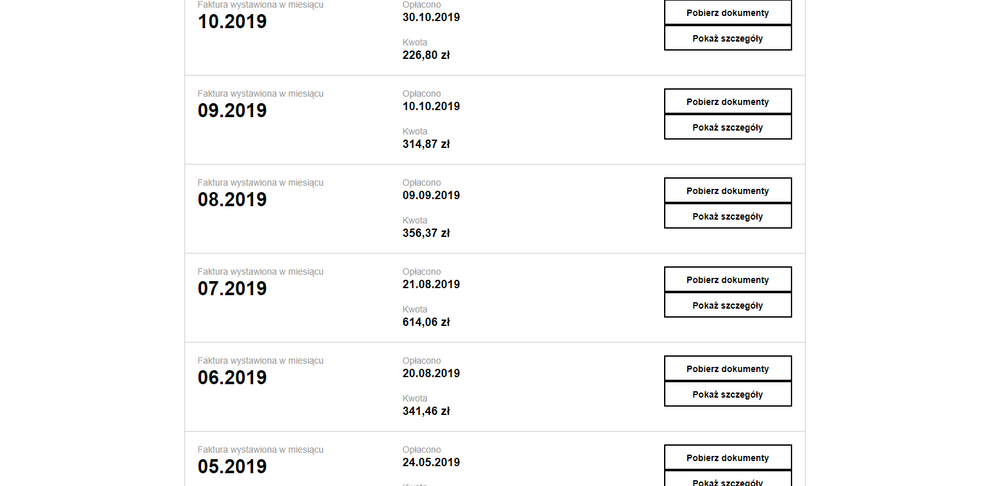The image size is (999, 486).
Task: Select the 09.2019 invoice month heading
Action: point(232,110)
